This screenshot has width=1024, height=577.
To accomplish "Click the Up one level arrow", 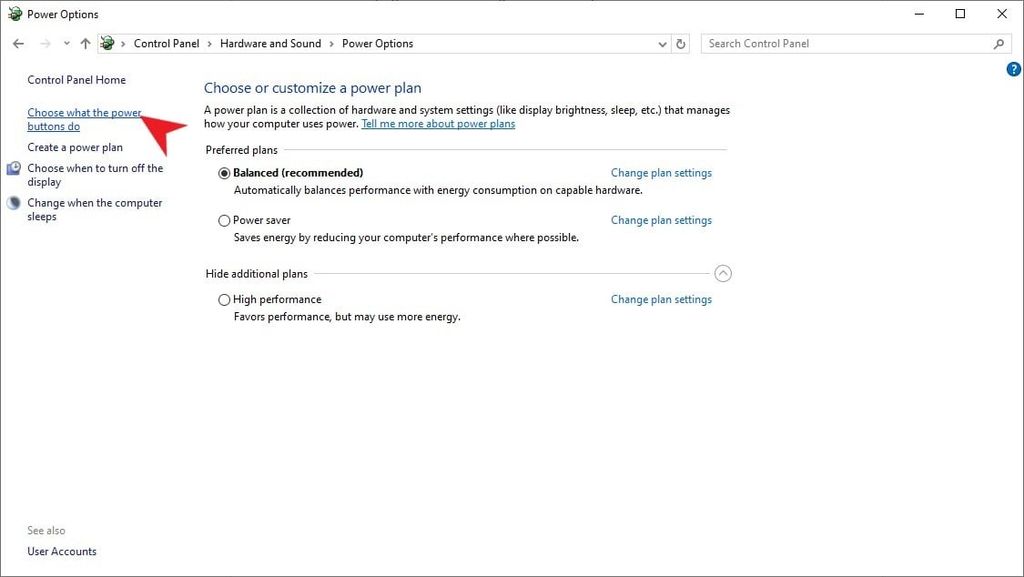I will pyautogui.click(x=85, y=44).
